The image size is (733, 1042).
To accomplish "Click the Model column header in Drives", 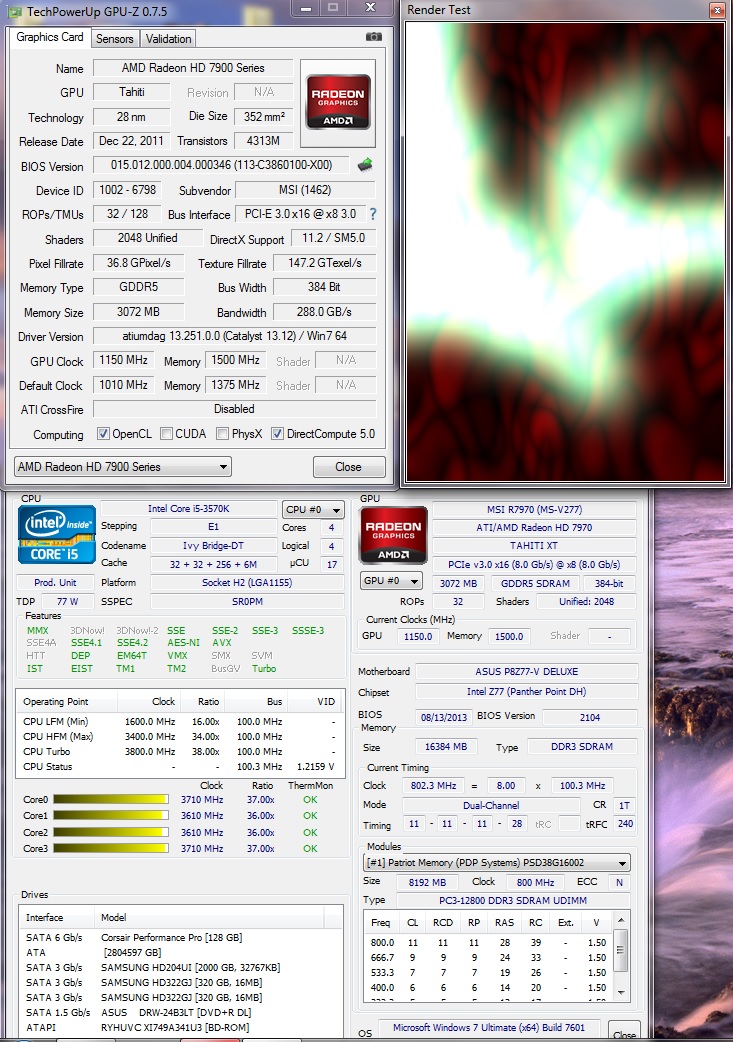I will 209,918.
